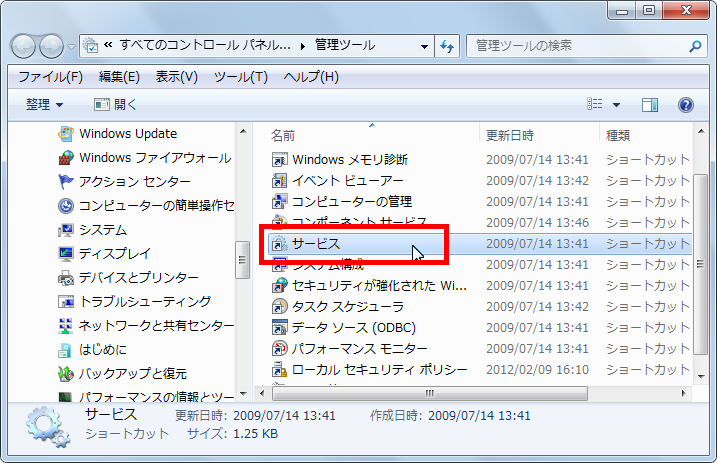717x463 pixels.
Task: Click the Back navigation arrow
Action: click(x=23, y=46)
